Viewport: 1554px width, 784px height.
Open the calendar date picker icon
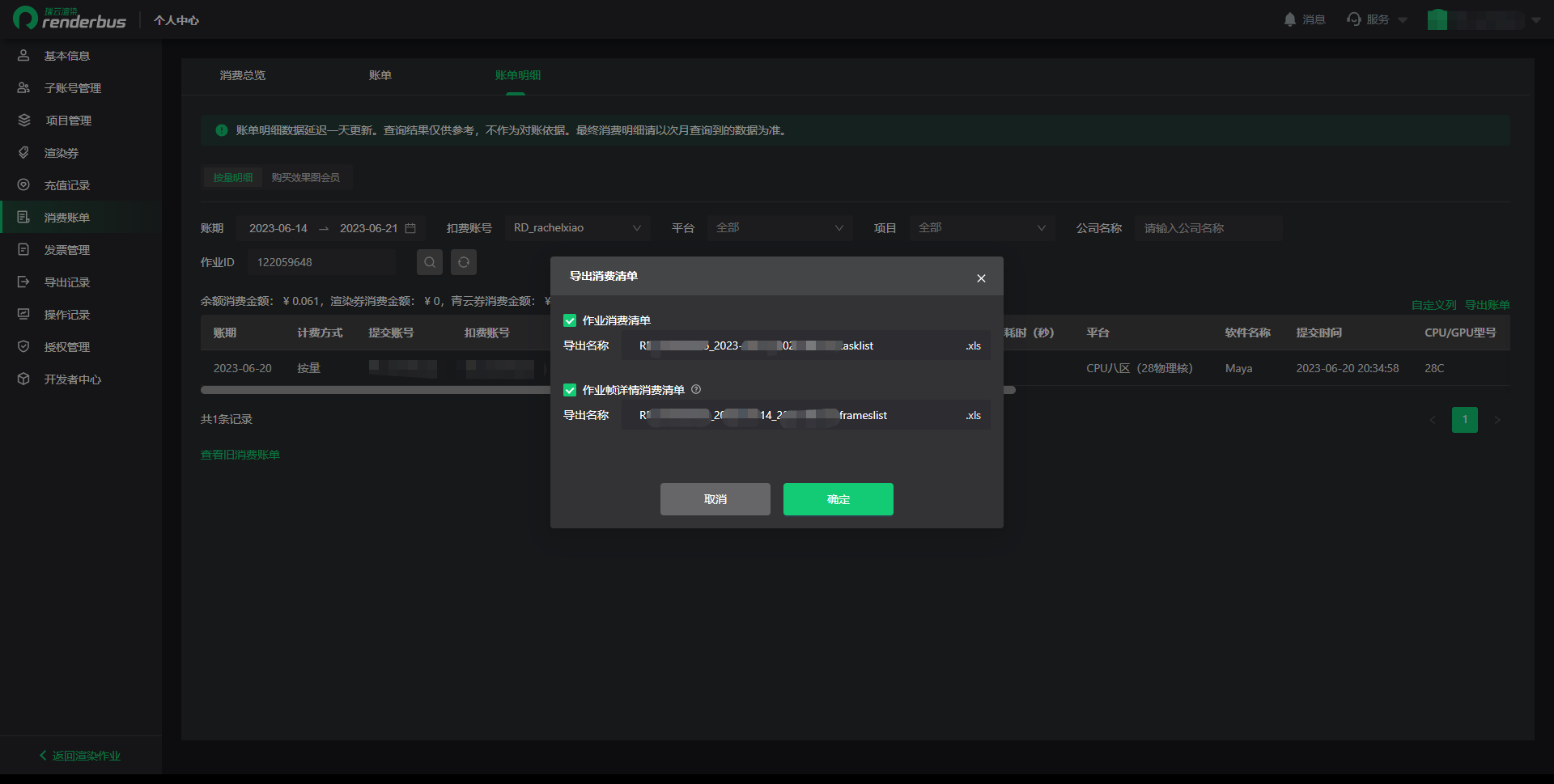point(410,228)
